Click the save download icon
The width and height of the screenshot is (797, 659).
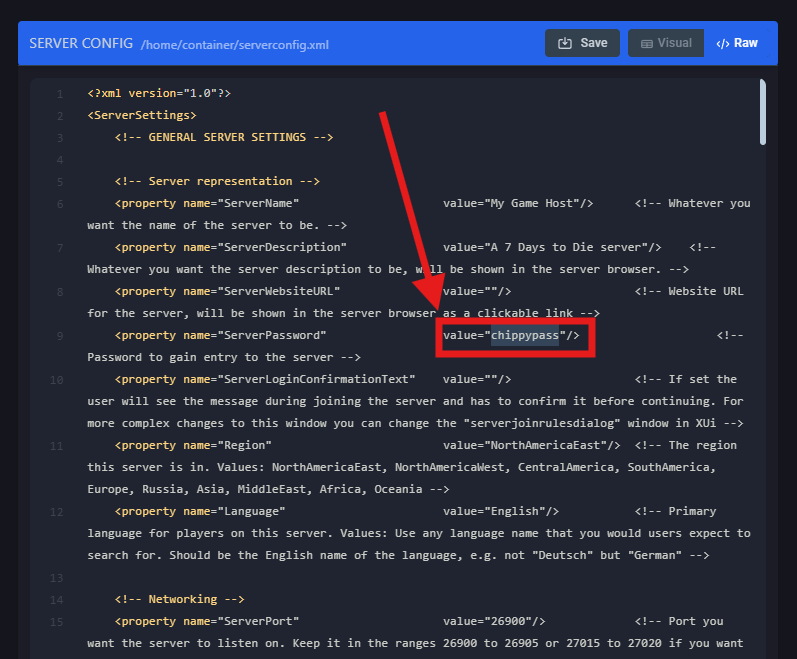[565, 43]
